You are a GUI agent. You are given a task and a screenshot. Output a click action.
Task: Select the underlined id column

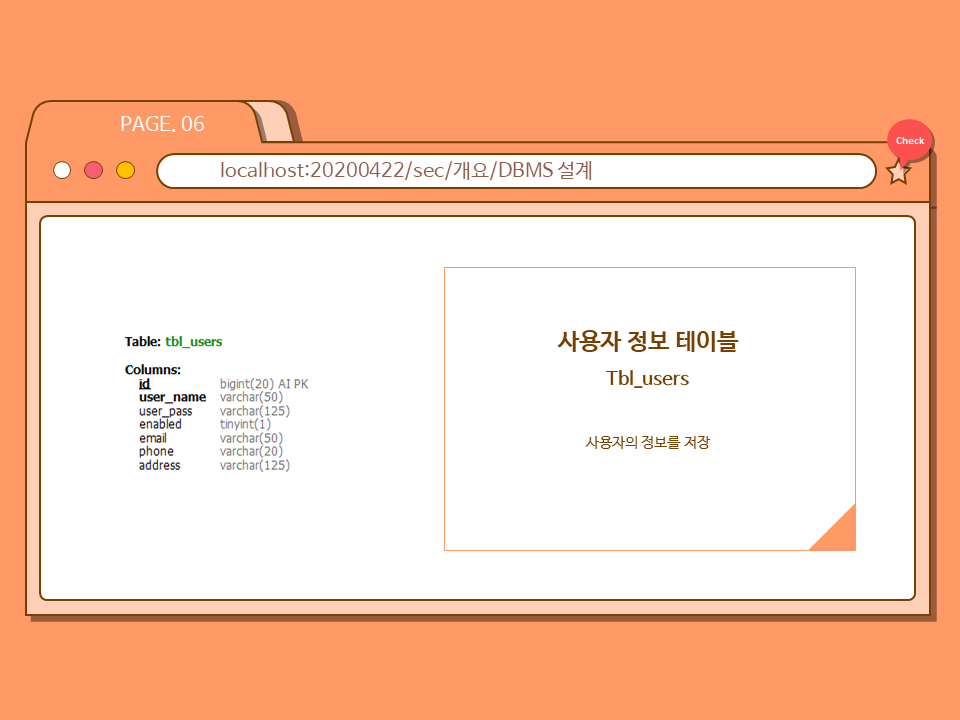[144, 383]
